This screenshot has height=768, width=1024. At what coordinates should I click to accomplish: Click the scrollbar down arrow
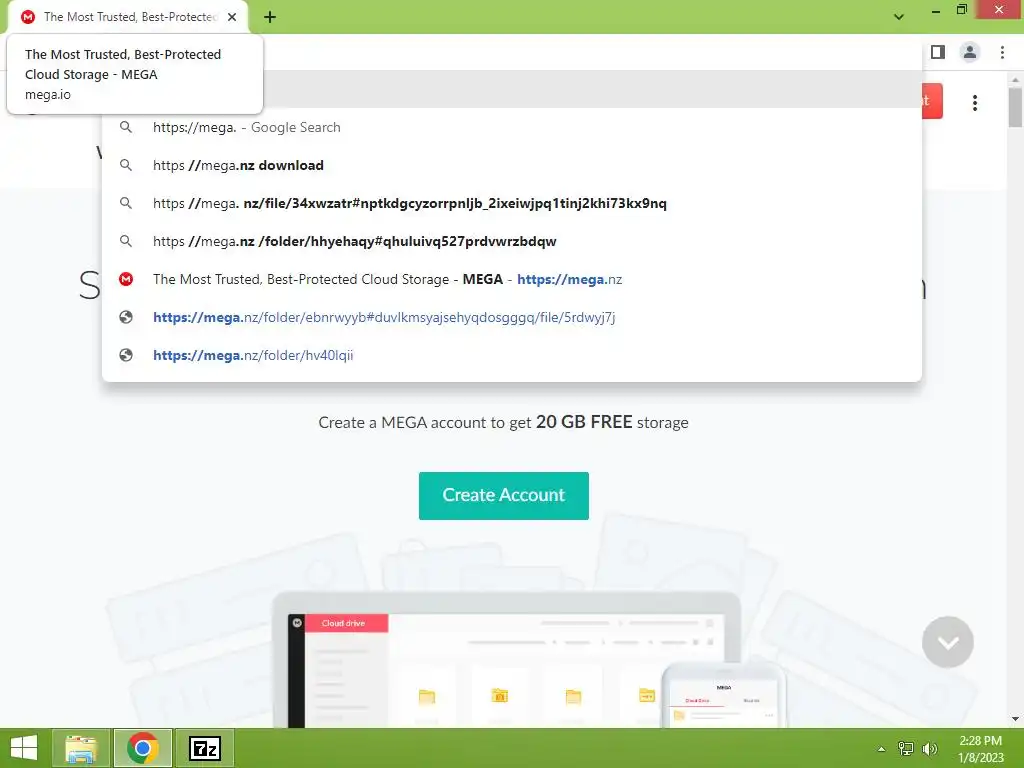(1015, 719)
